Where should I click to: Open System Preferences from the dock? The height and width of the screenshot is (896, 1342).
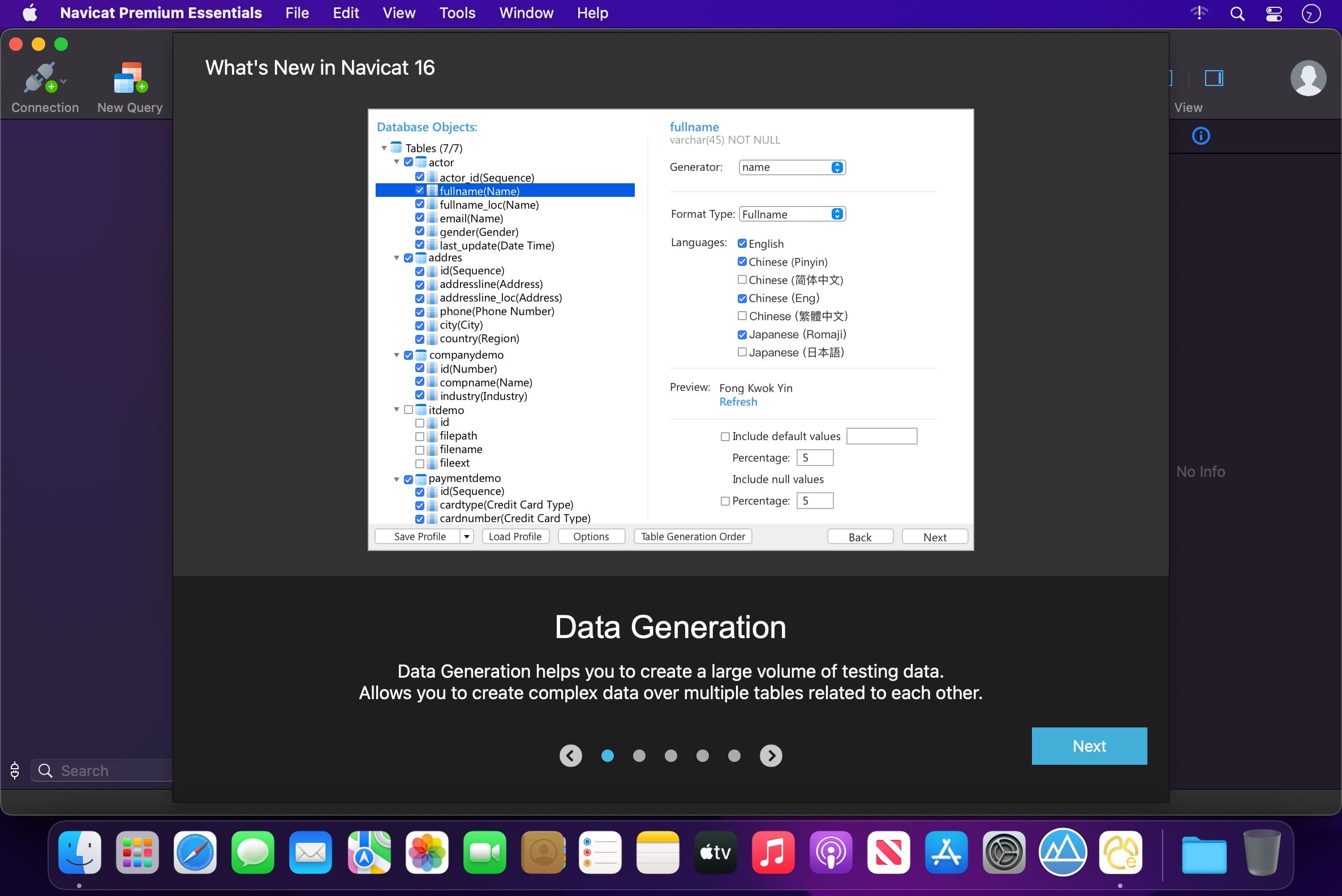click(x=1004, y=852)
